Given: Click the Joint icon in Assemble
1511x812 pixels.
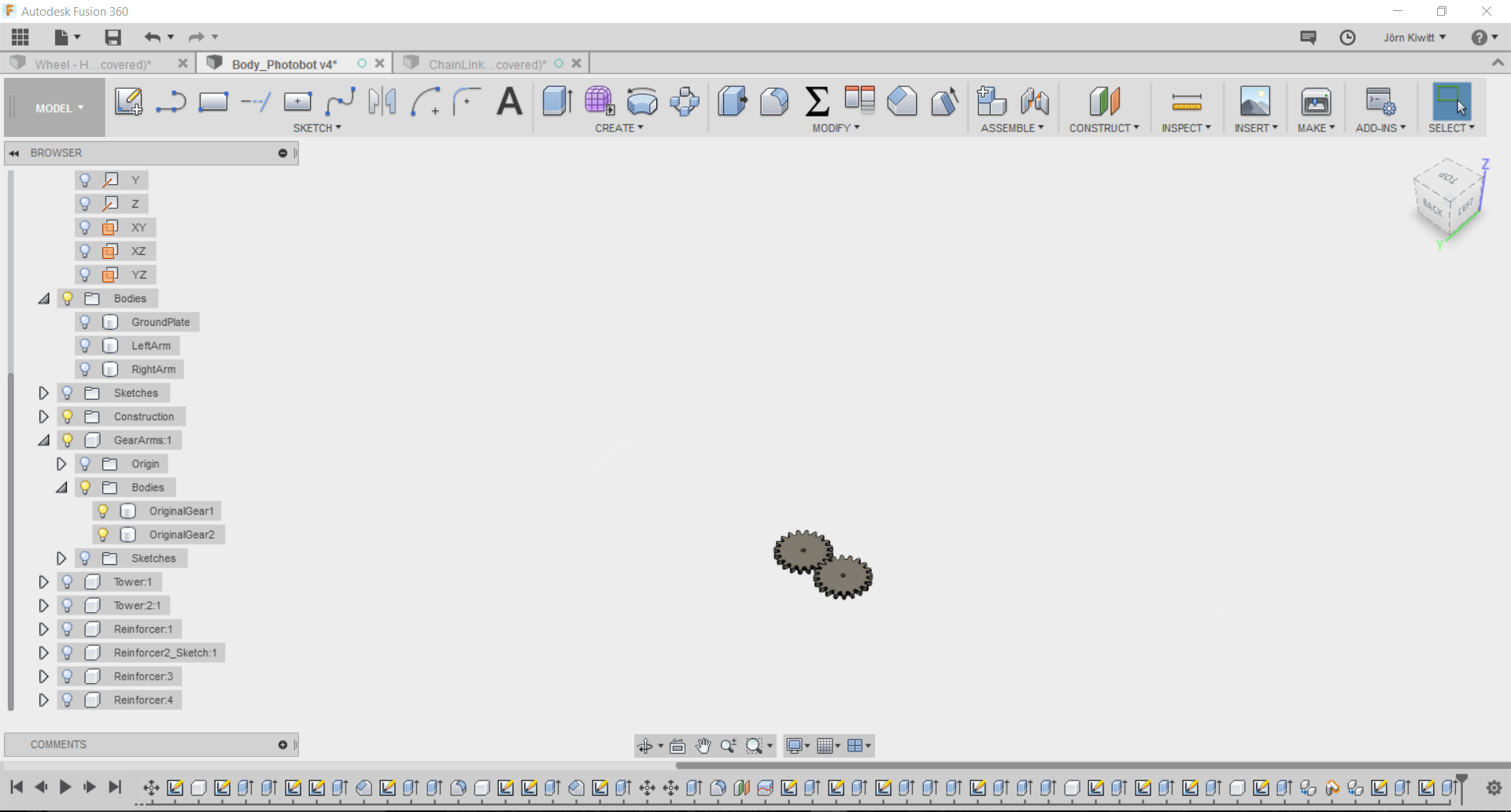Looking at the screenshot, I should click(x=1034, y=101).
